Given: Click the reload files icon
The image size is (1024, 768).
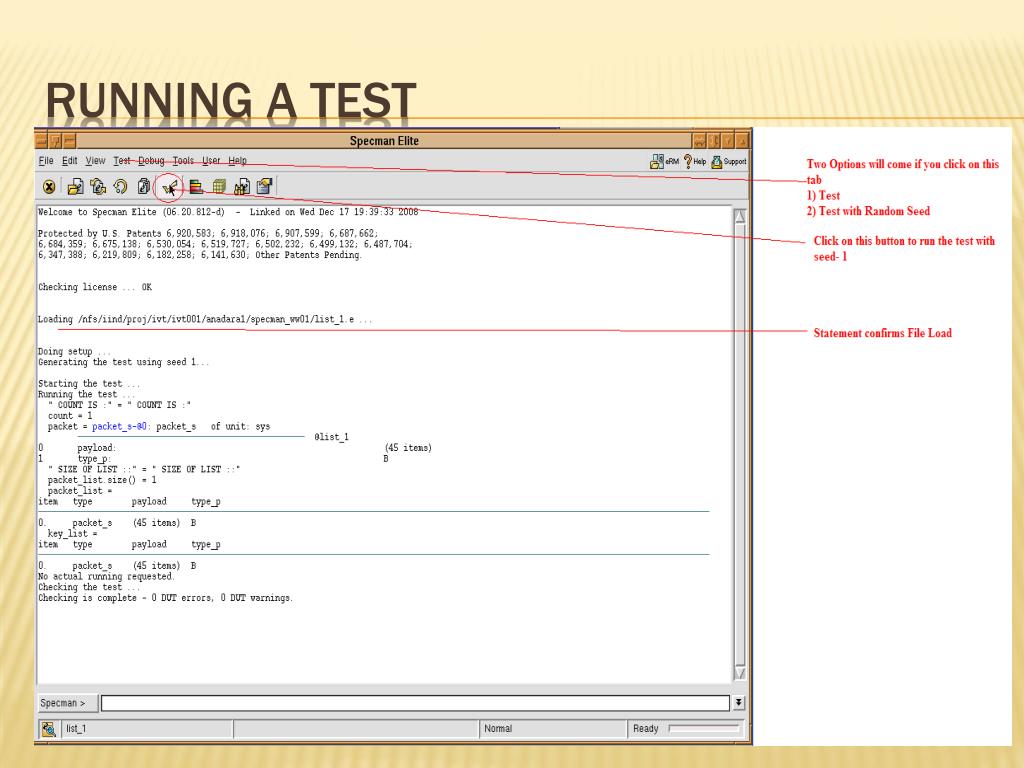Looking at the screenshot, I should coord(98,187).
